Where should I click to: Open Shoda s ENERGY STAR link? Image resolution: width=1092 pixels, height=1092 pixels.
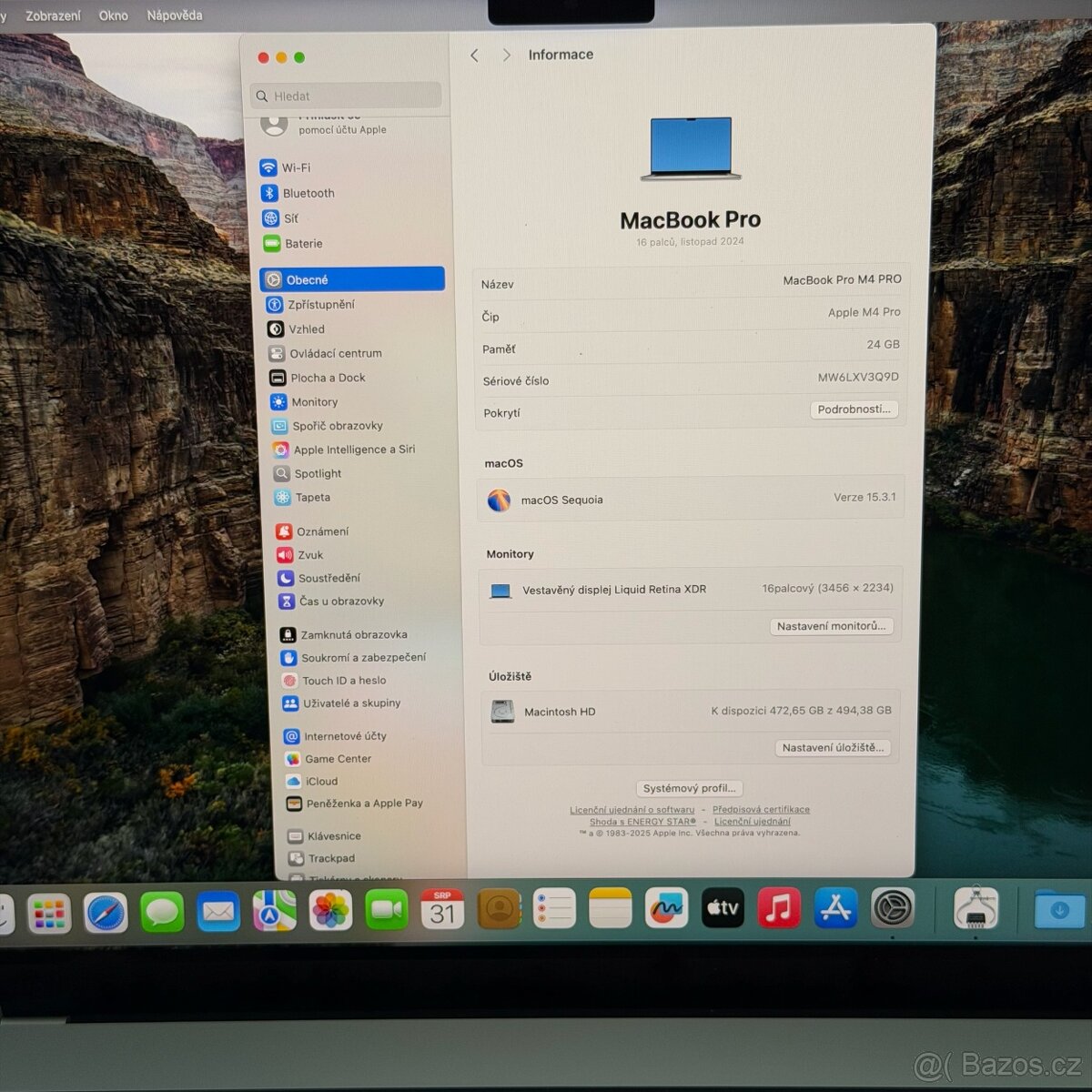642,822
